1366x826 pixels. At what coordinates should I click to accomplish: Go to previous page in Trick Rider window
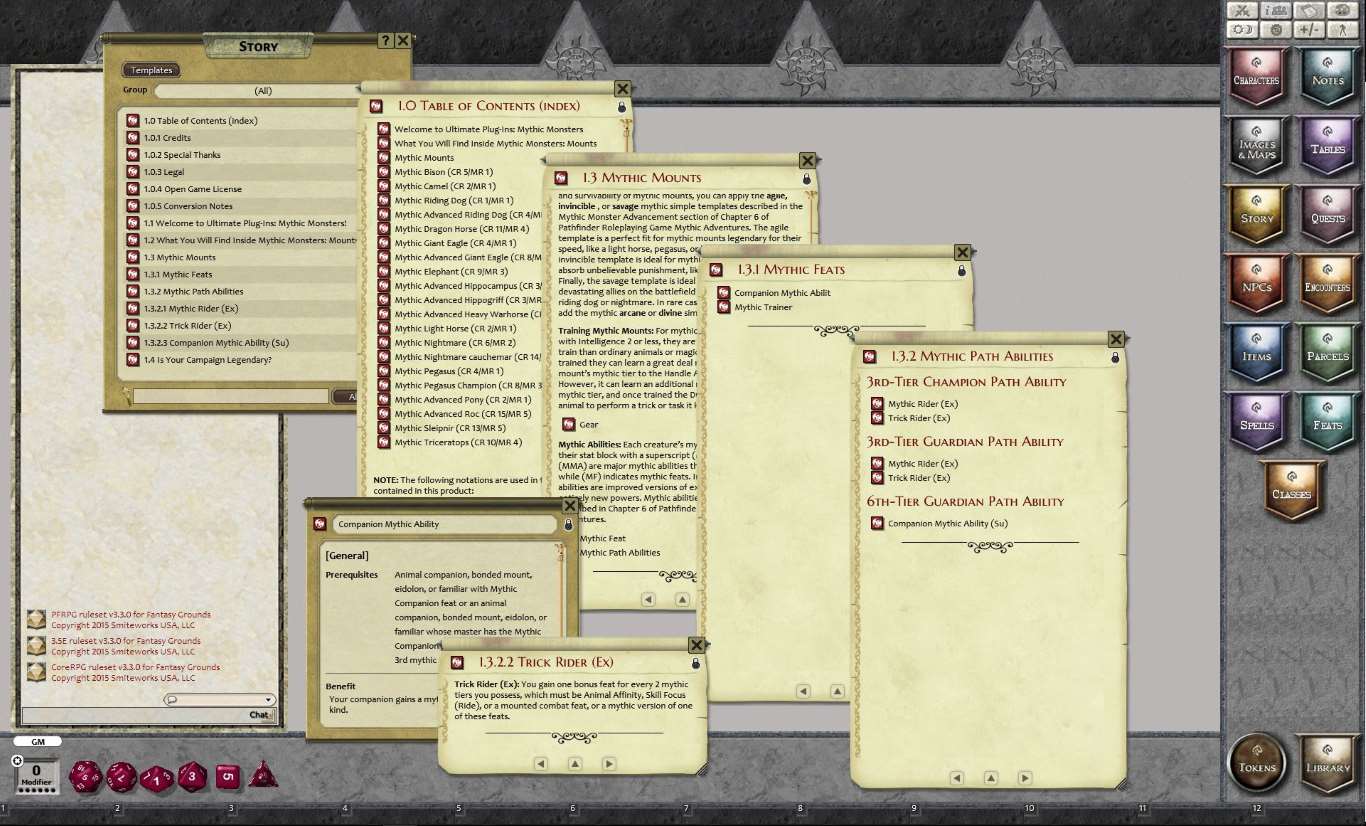pos(541,763)
